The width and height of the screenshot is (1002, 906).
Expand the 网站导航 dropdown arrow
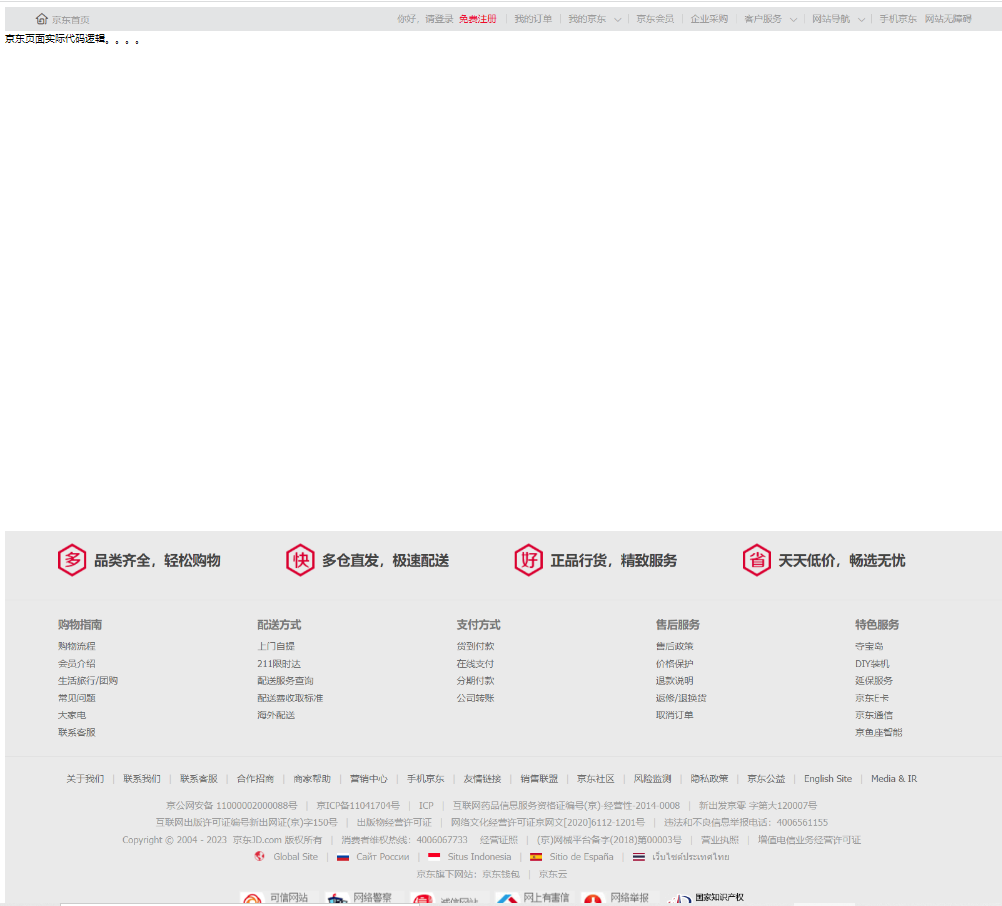tap(861, 19)
